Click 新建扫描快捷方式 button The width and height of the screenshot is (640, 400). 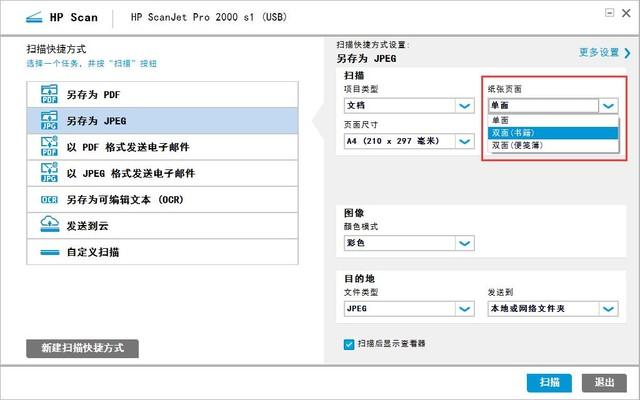pyautogui.click(x=82, y=348)
